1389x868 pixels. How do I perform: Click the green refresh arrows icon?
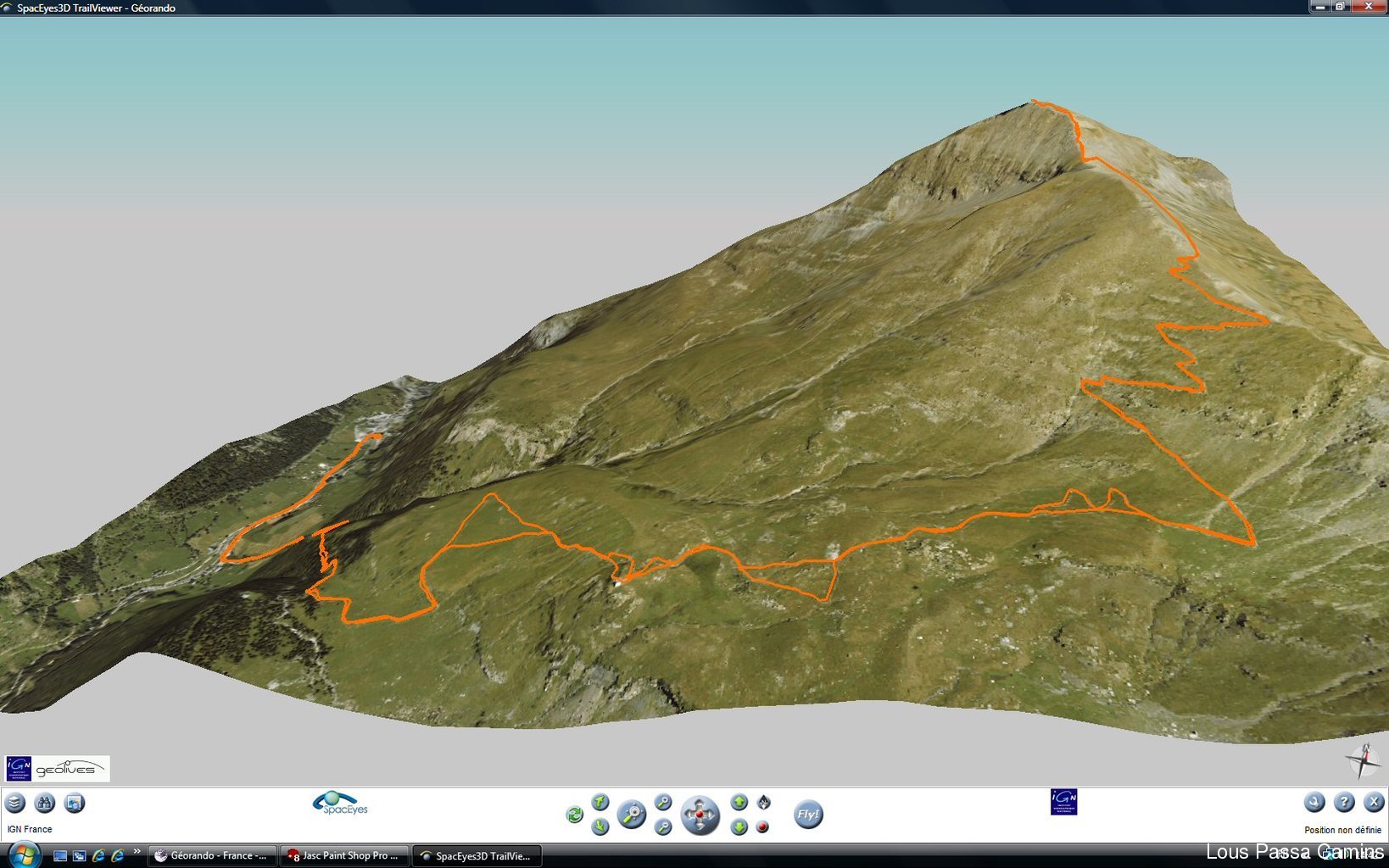(x=574, y=815)
